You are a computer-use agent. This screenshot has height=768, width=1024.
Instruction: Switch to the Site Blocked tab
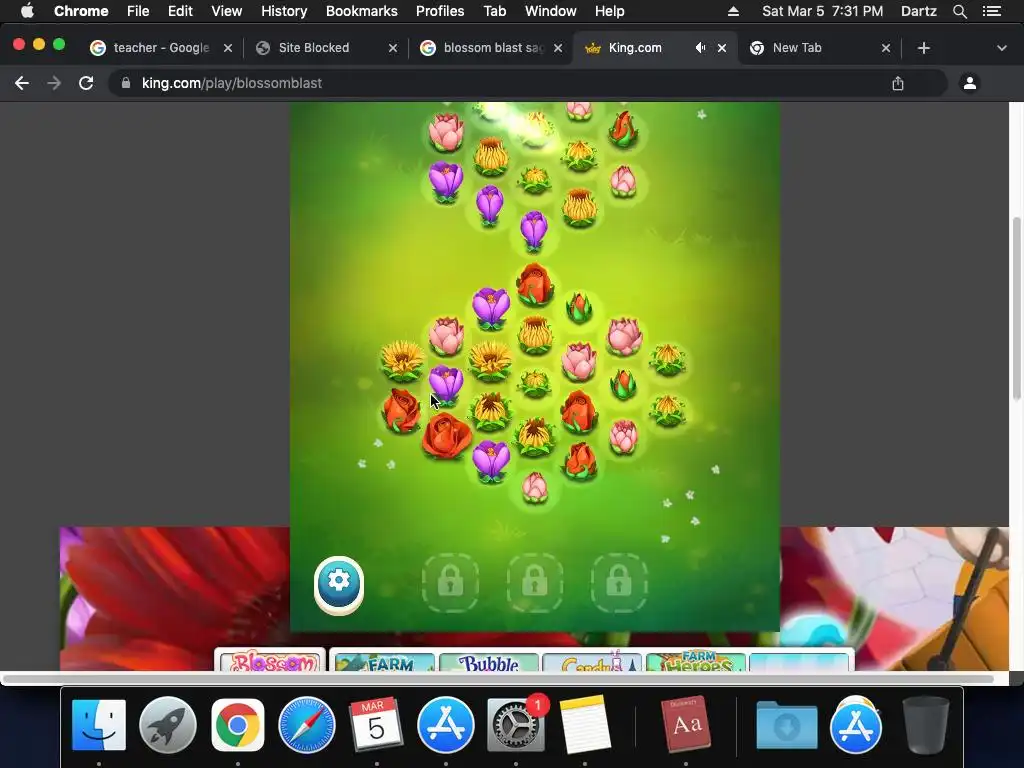[x=313, y=48]
